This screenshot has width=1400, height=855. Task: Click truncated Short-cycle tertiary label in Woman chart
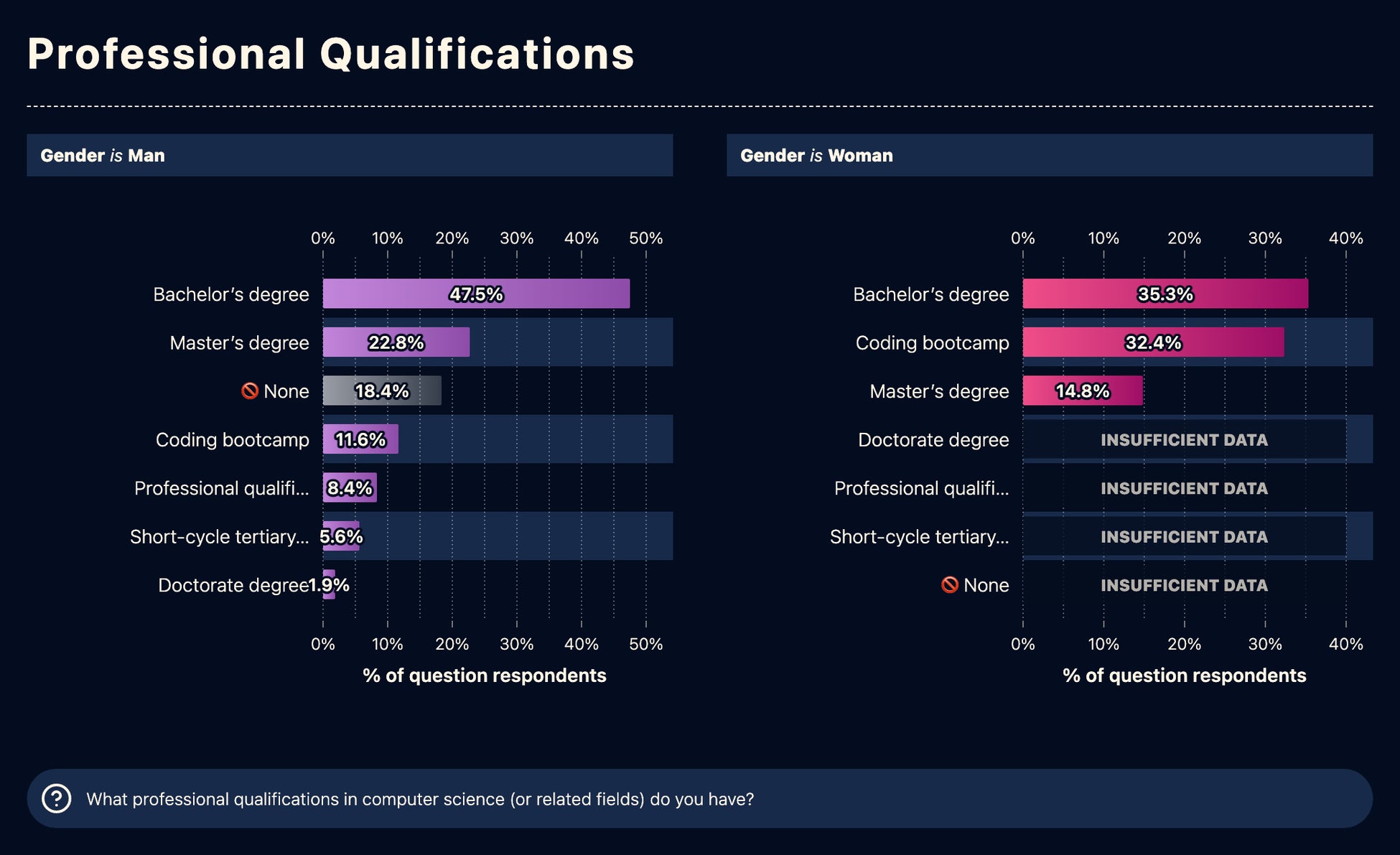click(x=919, y=537)
